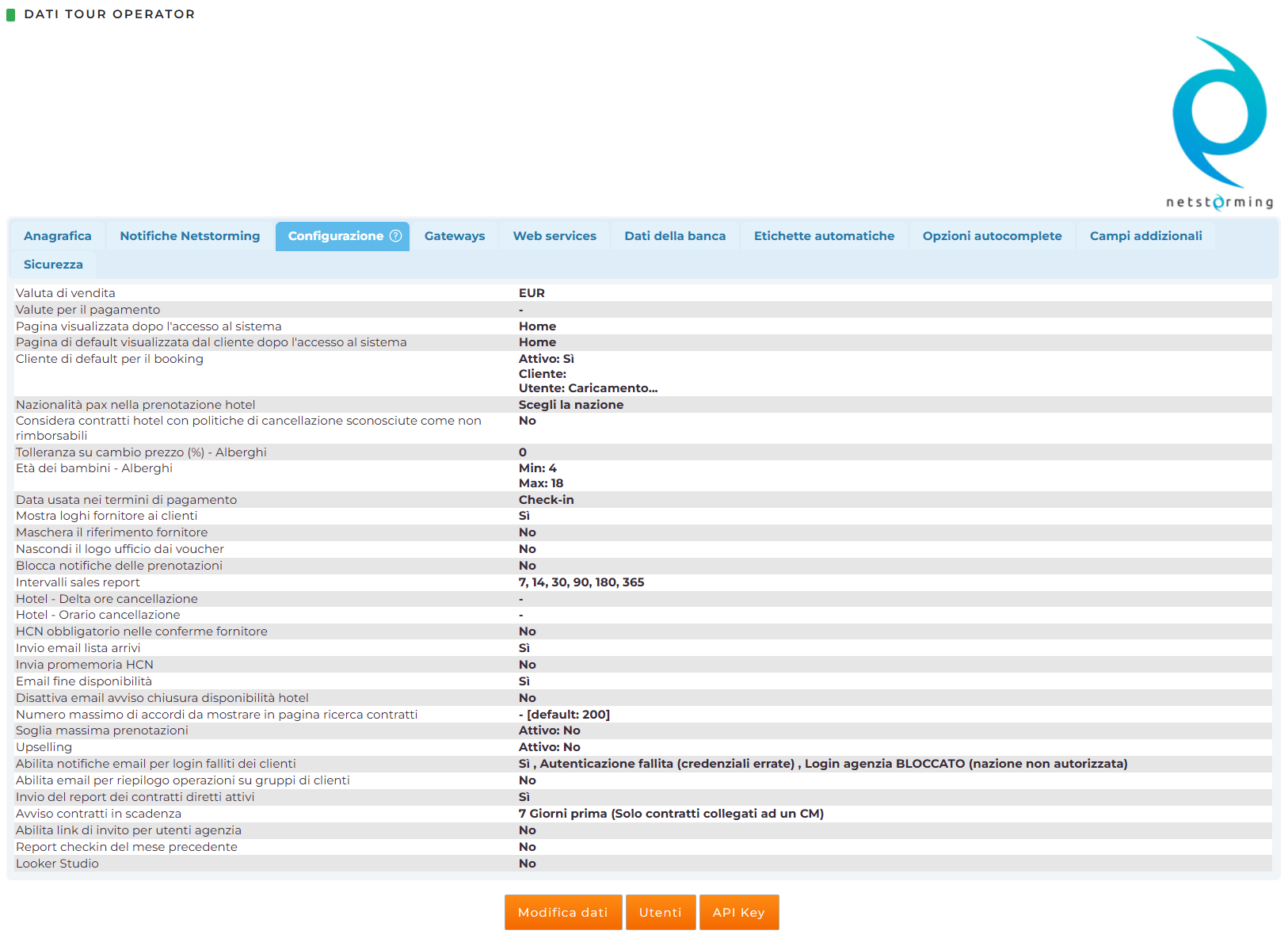Click the Modifica dati button

tap(563, 913)
